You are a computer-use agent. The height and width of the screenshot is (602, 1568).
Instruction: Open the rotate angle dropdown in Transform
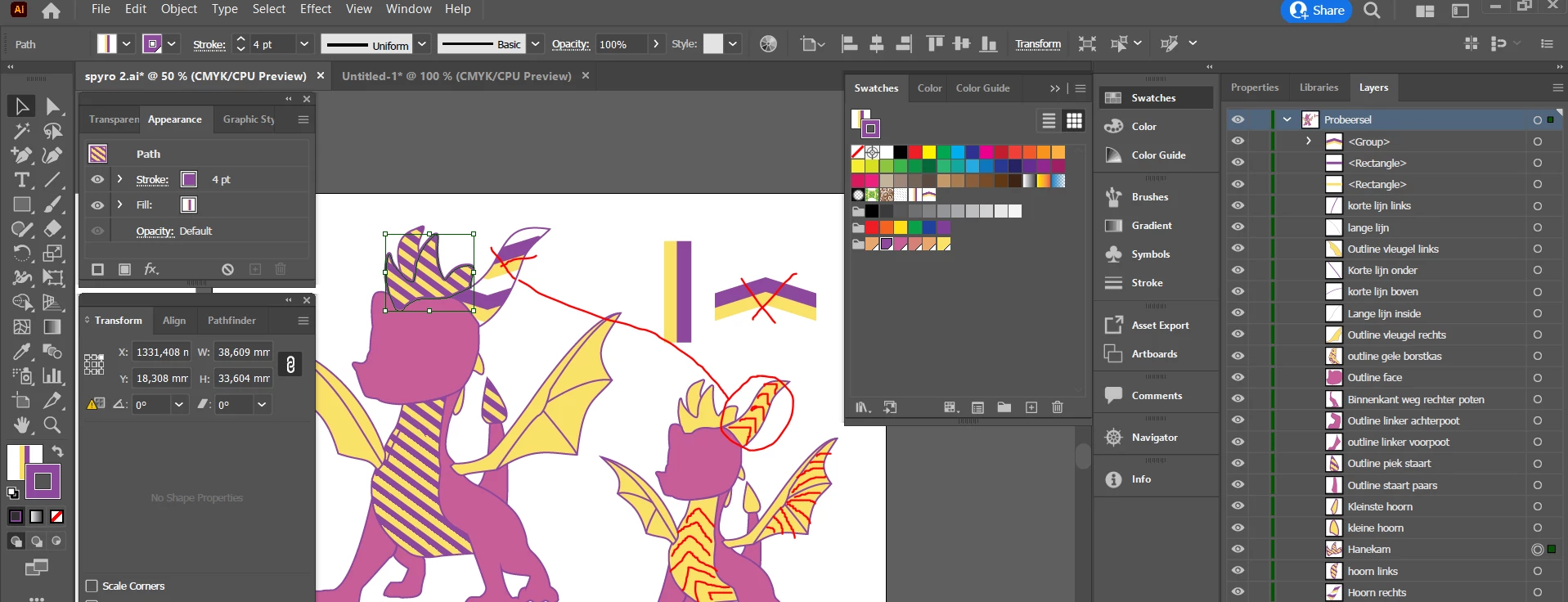tap(179, 404)
